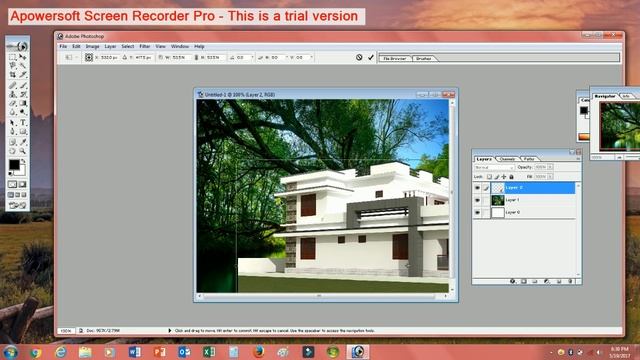Add a layer mask in Layers panel

(x=523, y=281)
